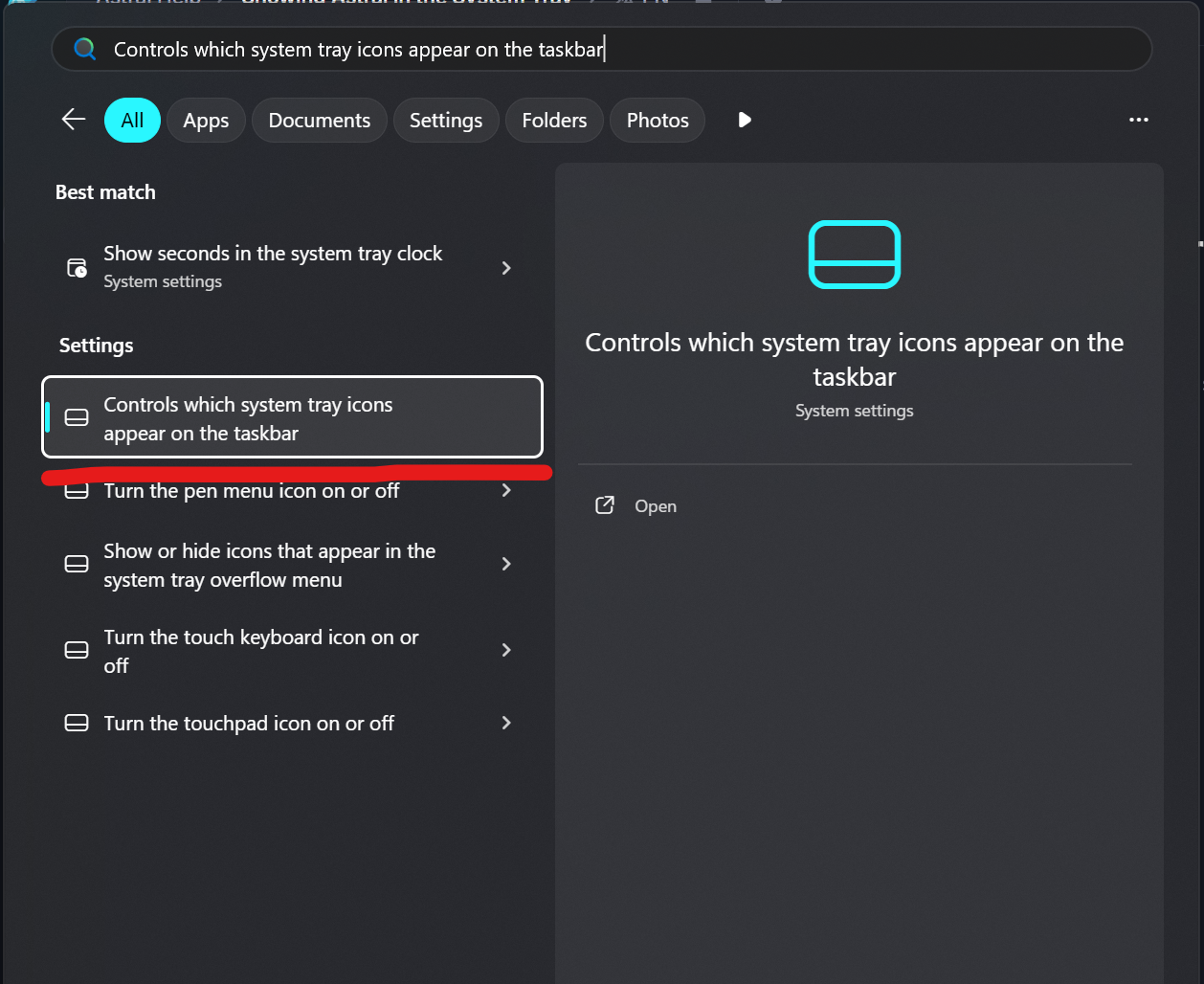Click the play arrow to show more filters
The width and height of the screenshot is (1204, 984).
coord(745,120)
